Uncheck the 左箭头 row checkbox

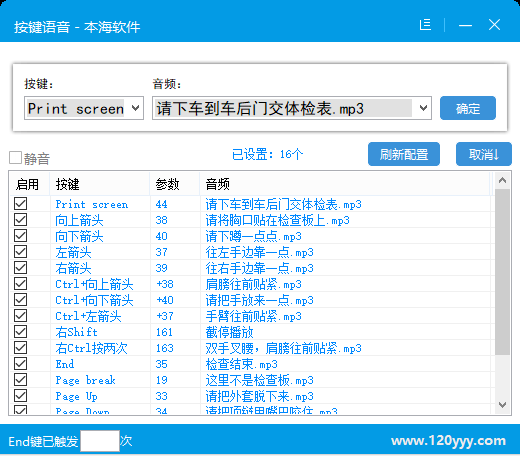click(x=20, y=251)
